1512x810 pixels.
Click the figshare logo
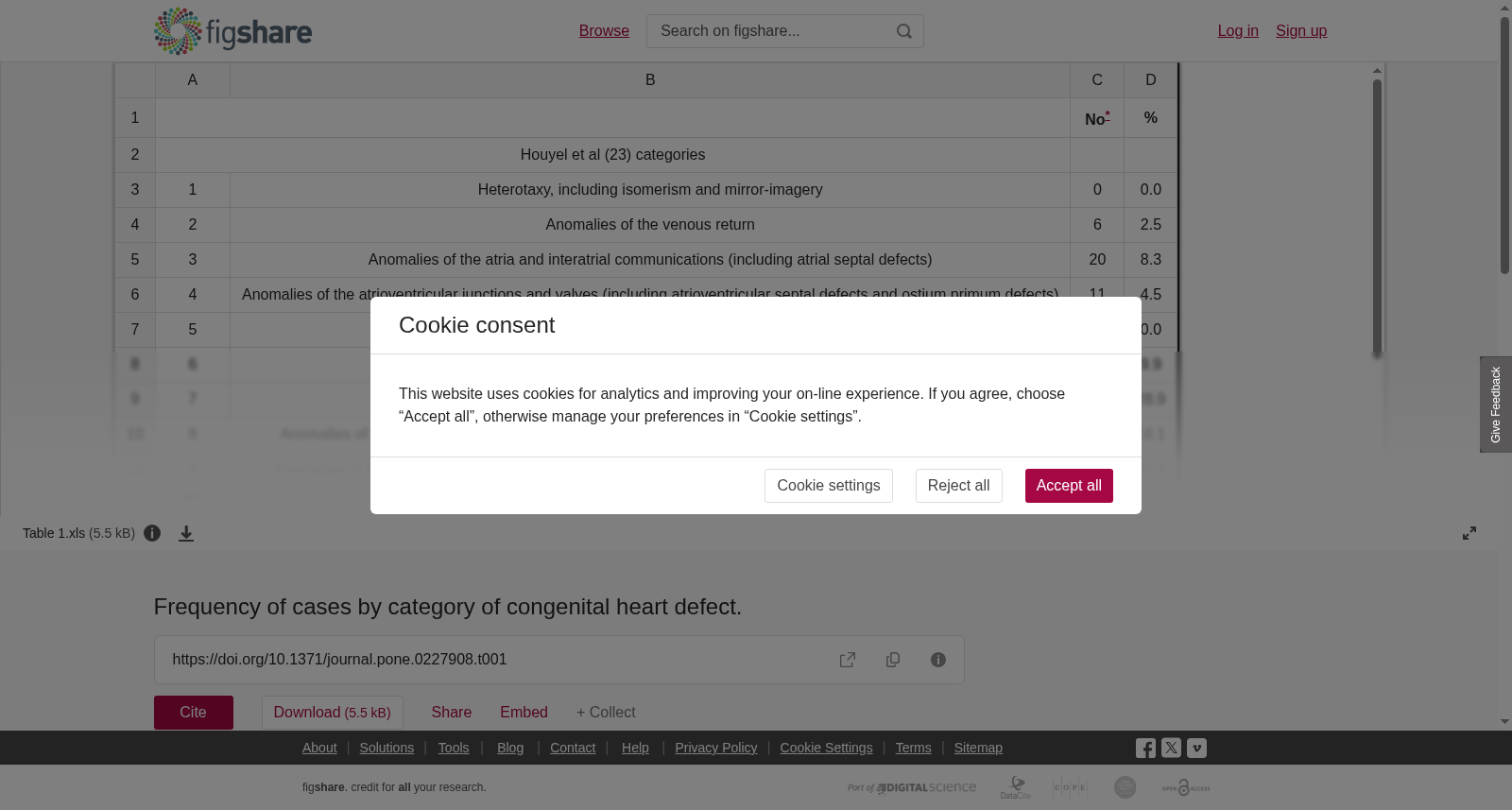(232, 31)
